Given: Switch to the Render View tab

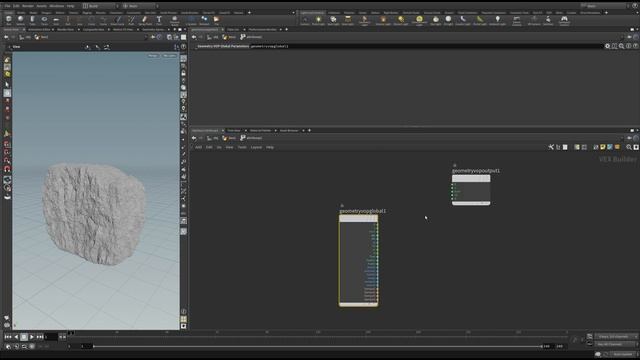Looking at the screenshot, I should (x=65, y=29).
